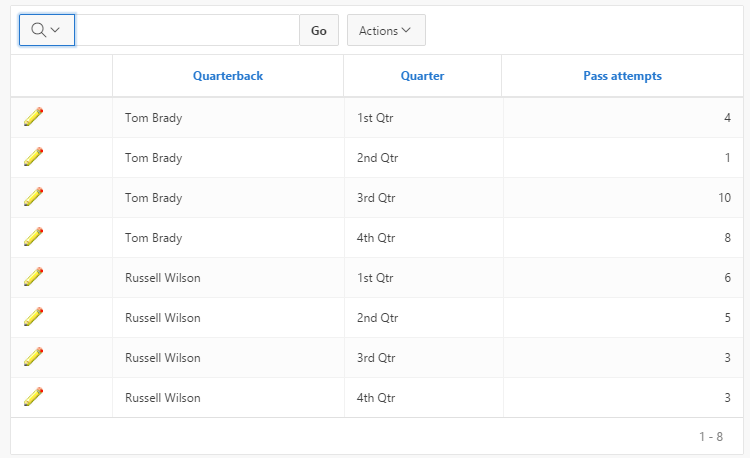Edit Tom Brady 2nd Qtr row pencil
Image resolution: width=750 pixels, height=458 pixels.
tap(33, 157)
